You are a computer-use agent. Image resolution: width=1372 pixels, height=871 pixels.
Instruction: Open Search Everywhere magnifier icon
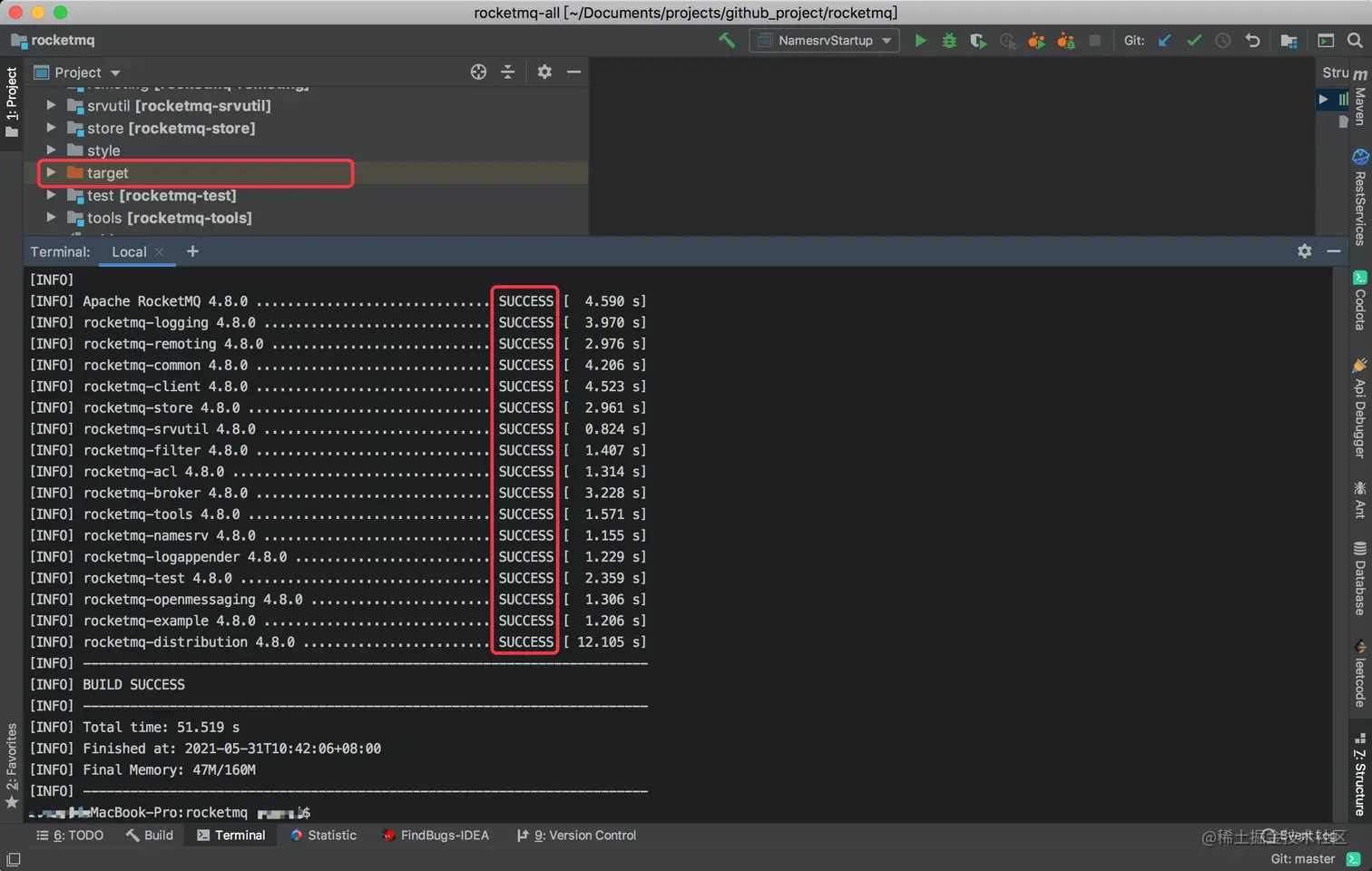point(1355,40)
